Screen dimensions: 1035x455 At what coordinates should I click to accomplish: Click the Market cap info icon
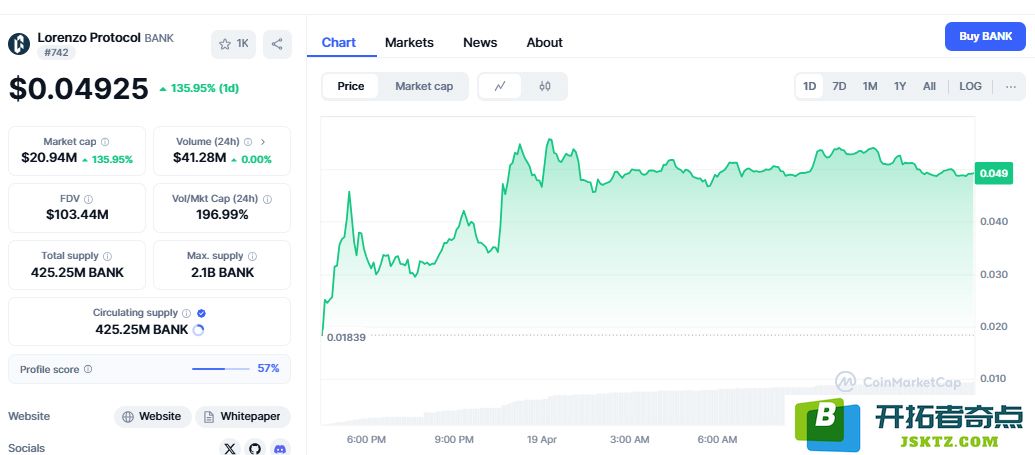pyautogui.click(x=105, y=142)
